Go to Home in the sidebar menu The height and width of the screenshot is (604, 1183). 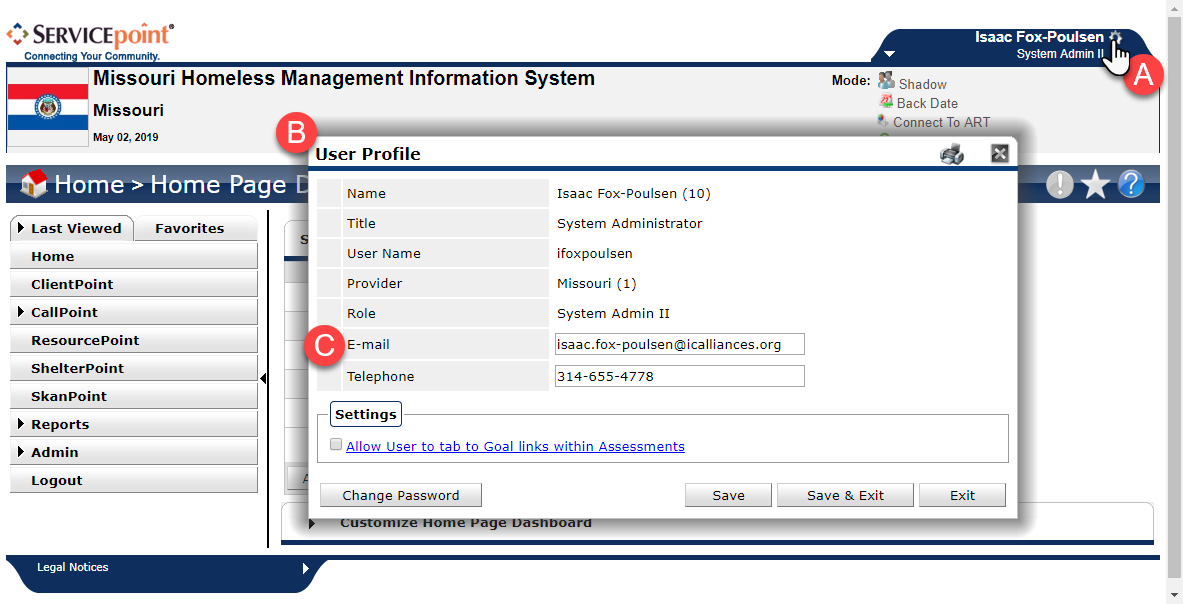pos(134,256)
